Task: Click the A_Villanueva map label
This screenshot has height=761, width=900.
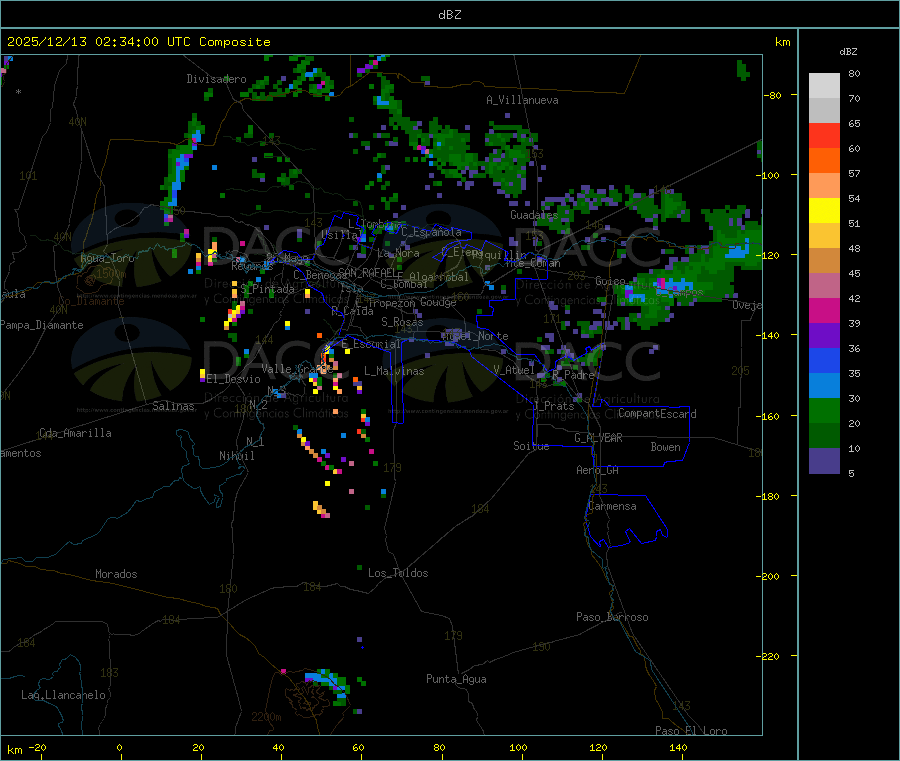Action: point(522,100)
